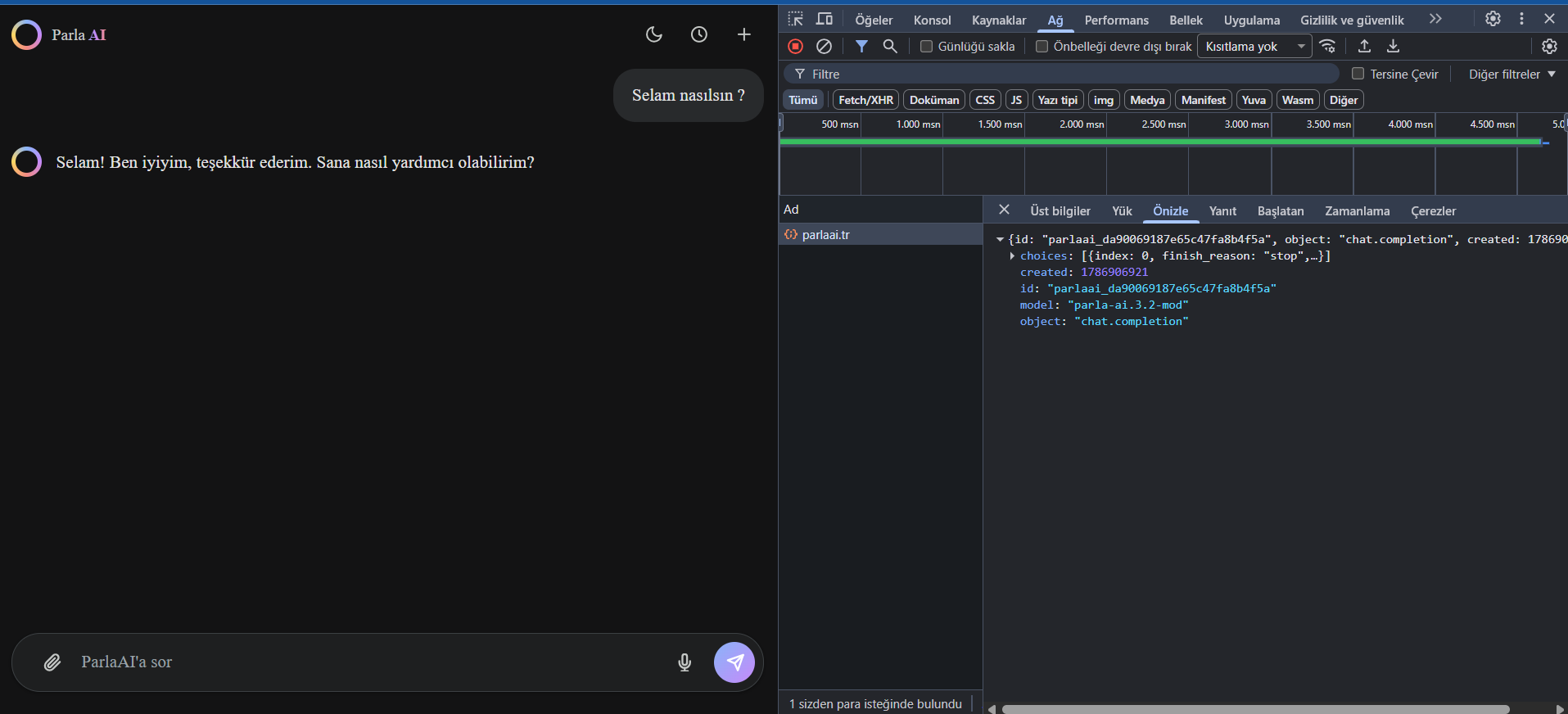
Task: Check the Tersine Çevir checkbox
Action: point(1358,74)
